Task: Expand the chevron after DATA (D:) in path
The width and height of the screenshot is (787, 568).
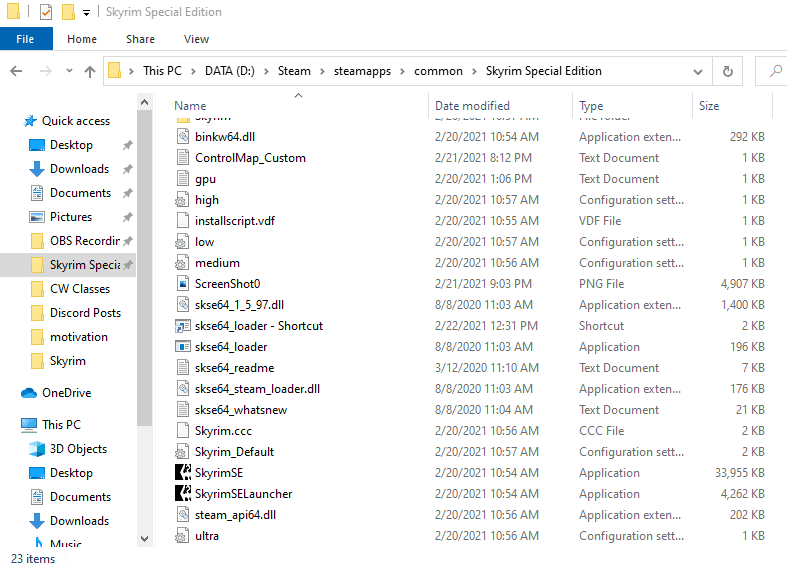Action: 266,71
